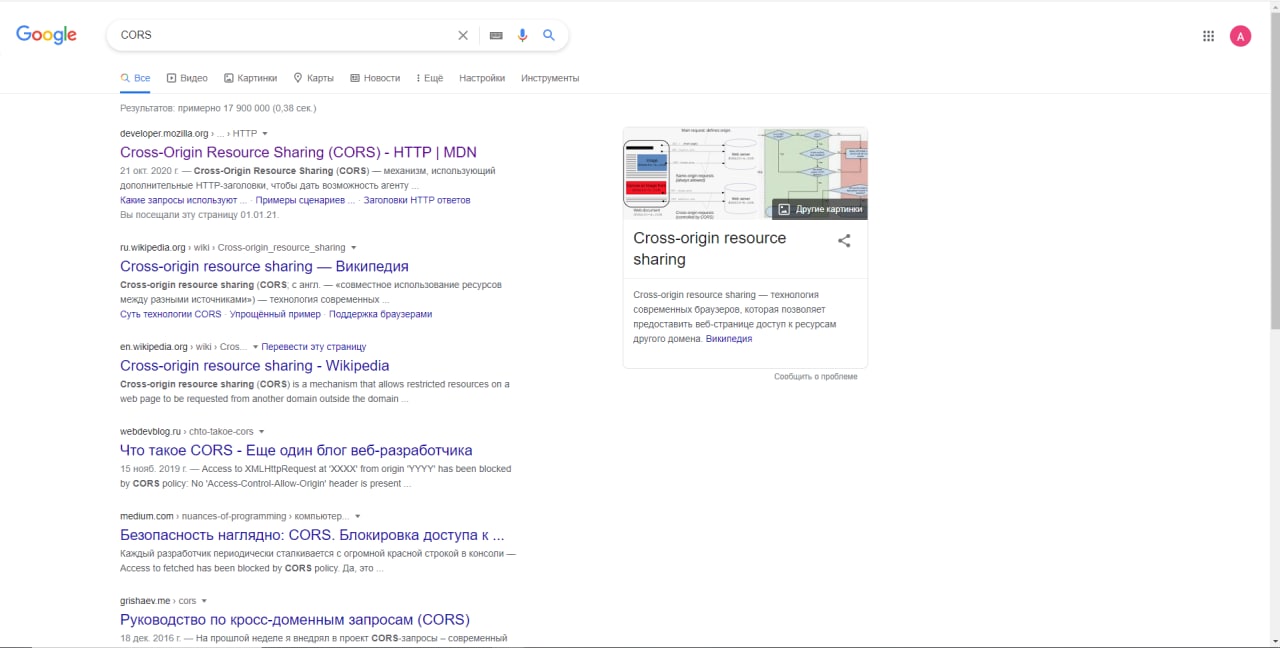The width and height of the screenshot is (1280, 648).
Task: Open Какие запросы используют sitelink
Action: point(183,200)
